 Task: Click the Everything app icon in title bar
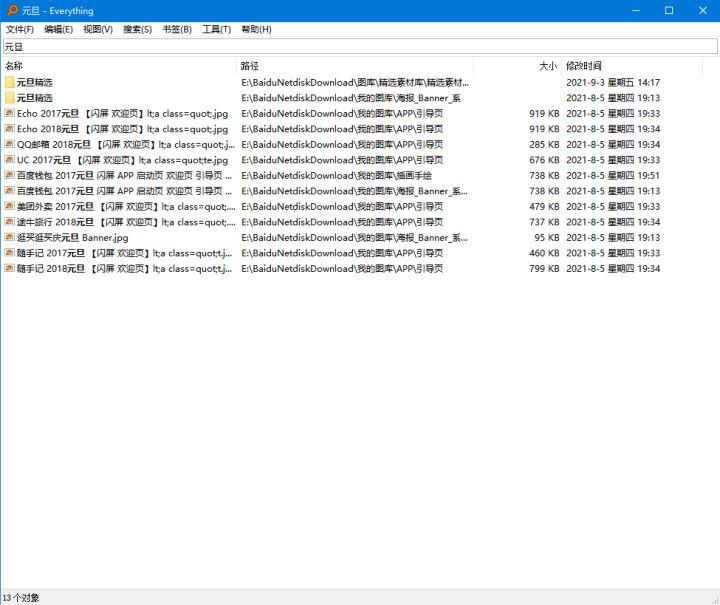pyautogui.click(x=10, y=10)
